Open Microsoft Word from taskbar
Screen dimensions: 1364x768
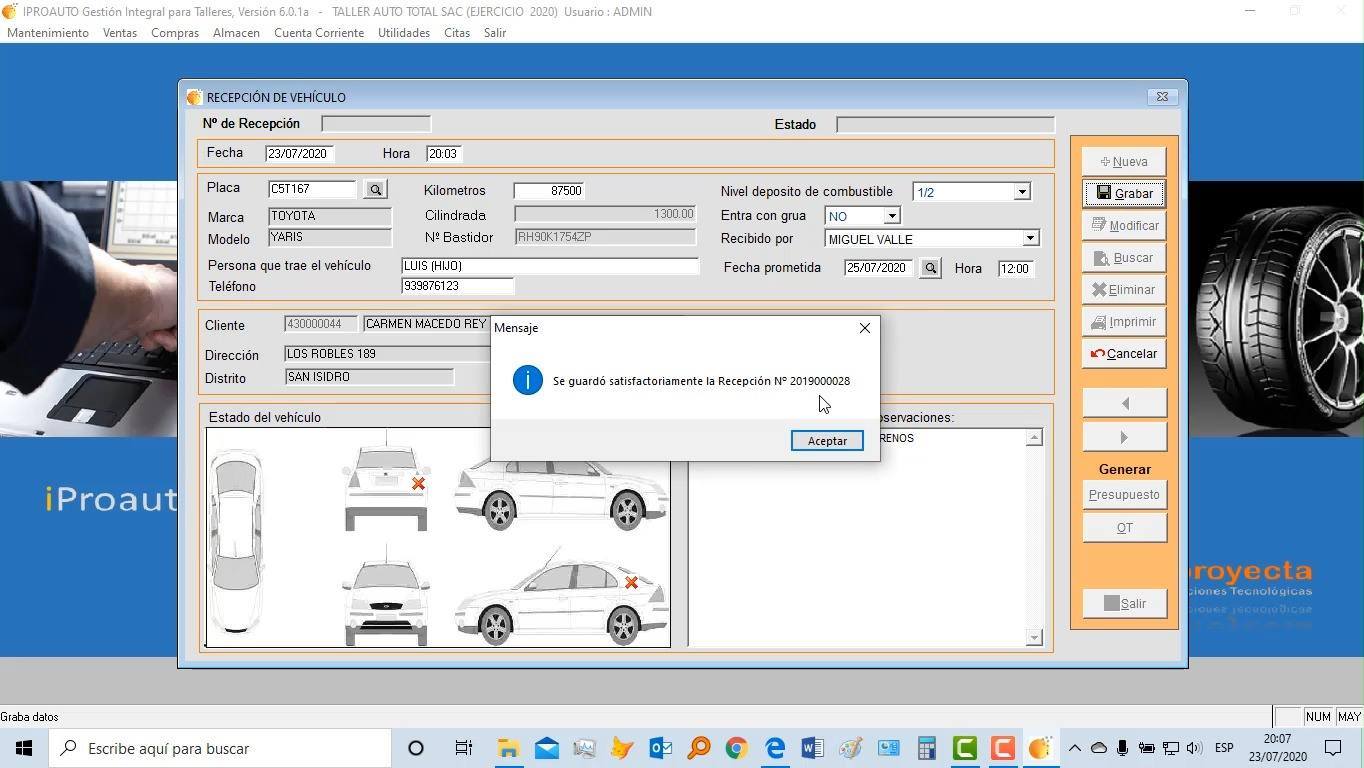coord(812,748)
